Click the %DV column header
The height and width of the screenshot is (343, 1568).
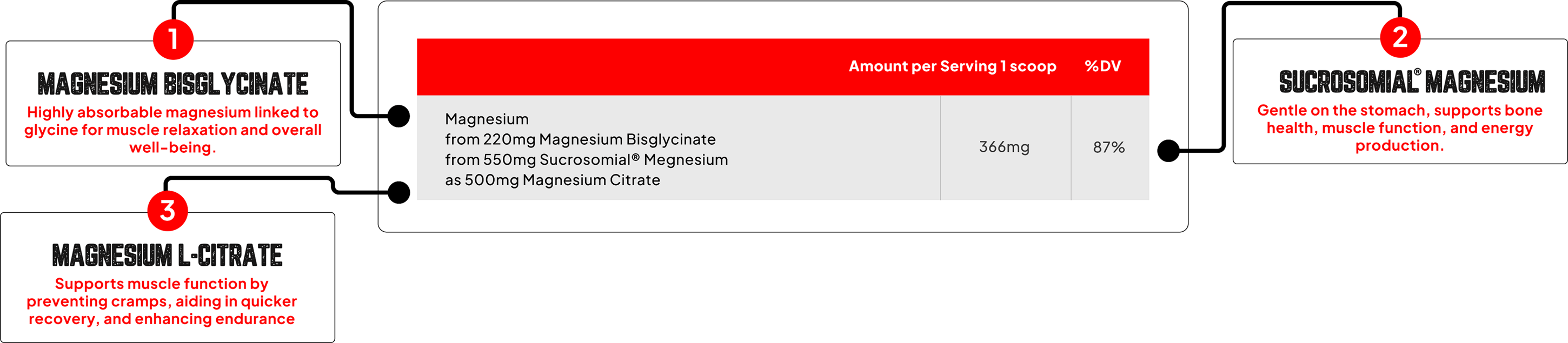[x=1102, y=66]
